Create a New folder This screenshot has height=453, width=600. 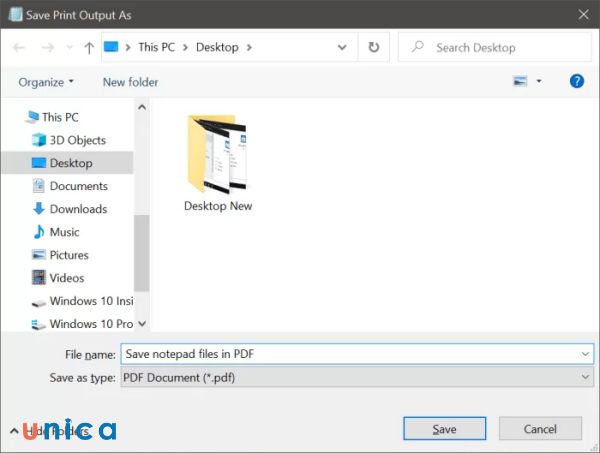[x=130, y=82]
